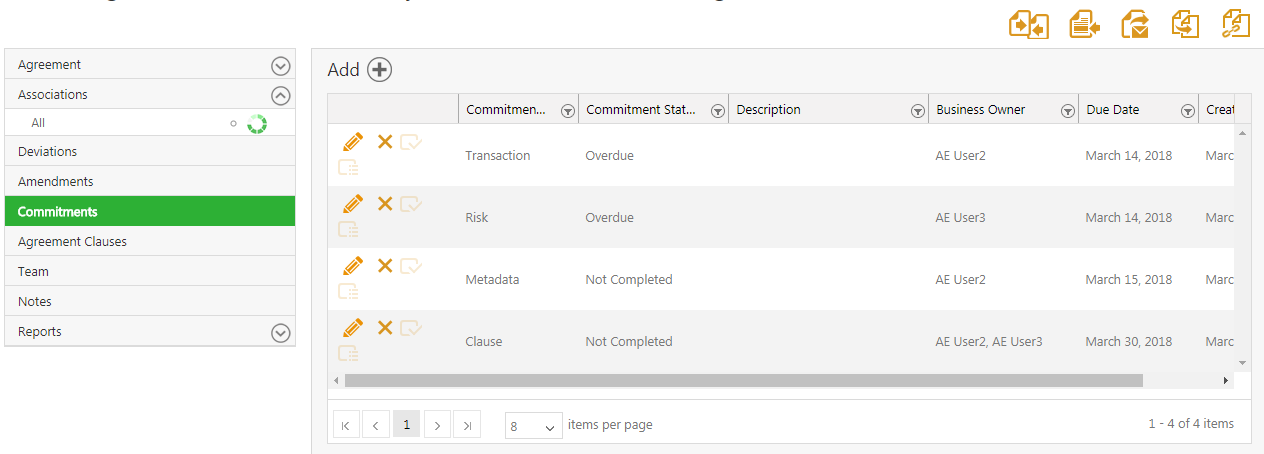
Task: Edit the Transaction commitment with pencil icon
Action: pyautogui.click(x=353, y=142)
